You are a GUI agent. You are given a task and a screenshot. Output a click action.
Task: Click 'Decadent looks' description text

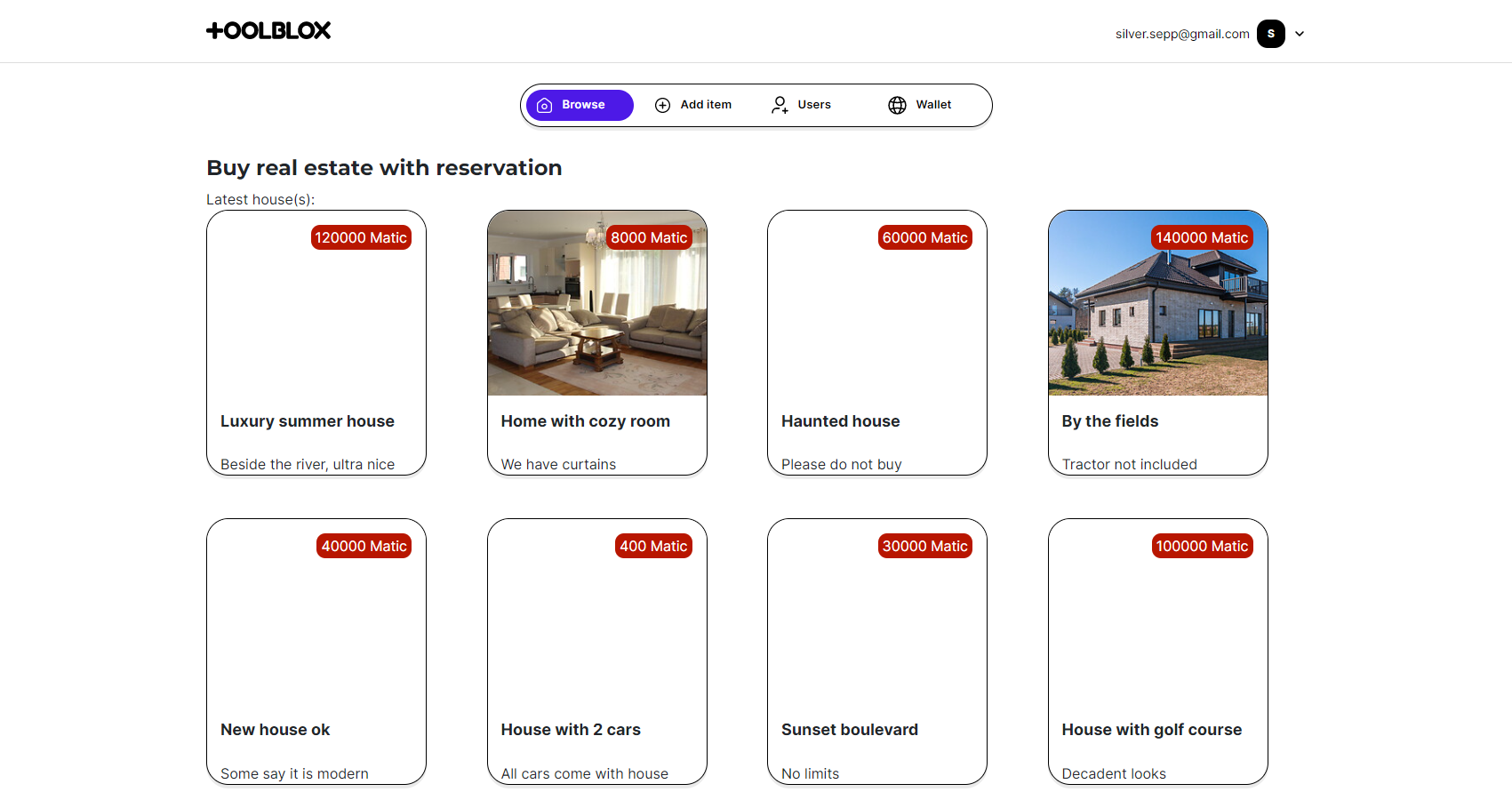click(x=1114, y=773)
